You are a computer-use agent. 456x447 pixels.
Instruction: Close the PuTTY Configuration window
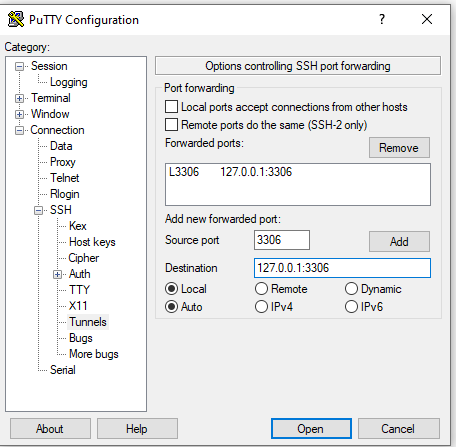click(x=427, y=19)
